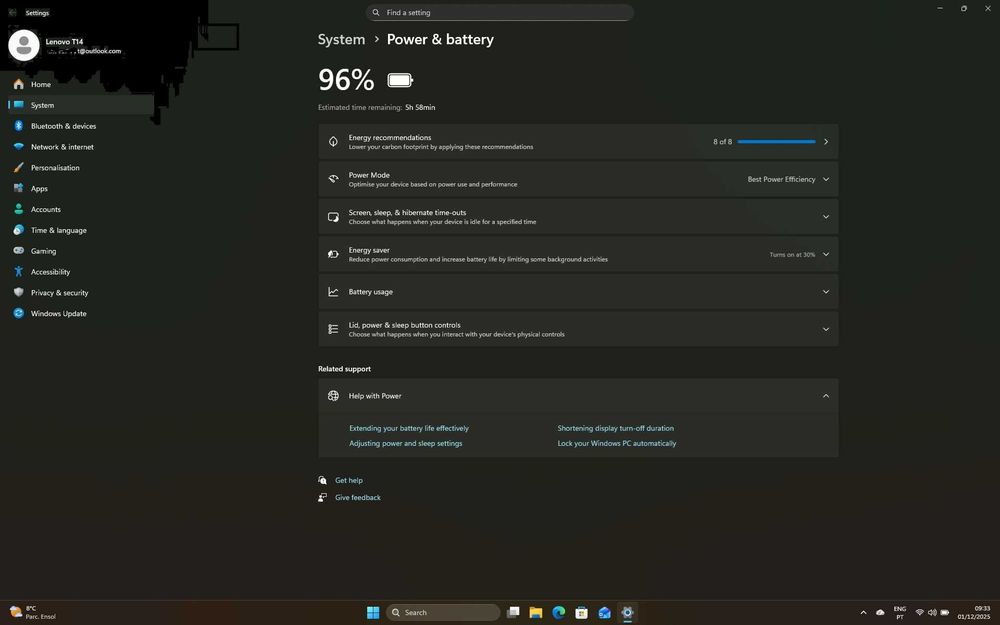This screenshot has height=625, width=1000.
Task: Expand Lid, power & sleep button controls
Action: [x=826, y=329]
